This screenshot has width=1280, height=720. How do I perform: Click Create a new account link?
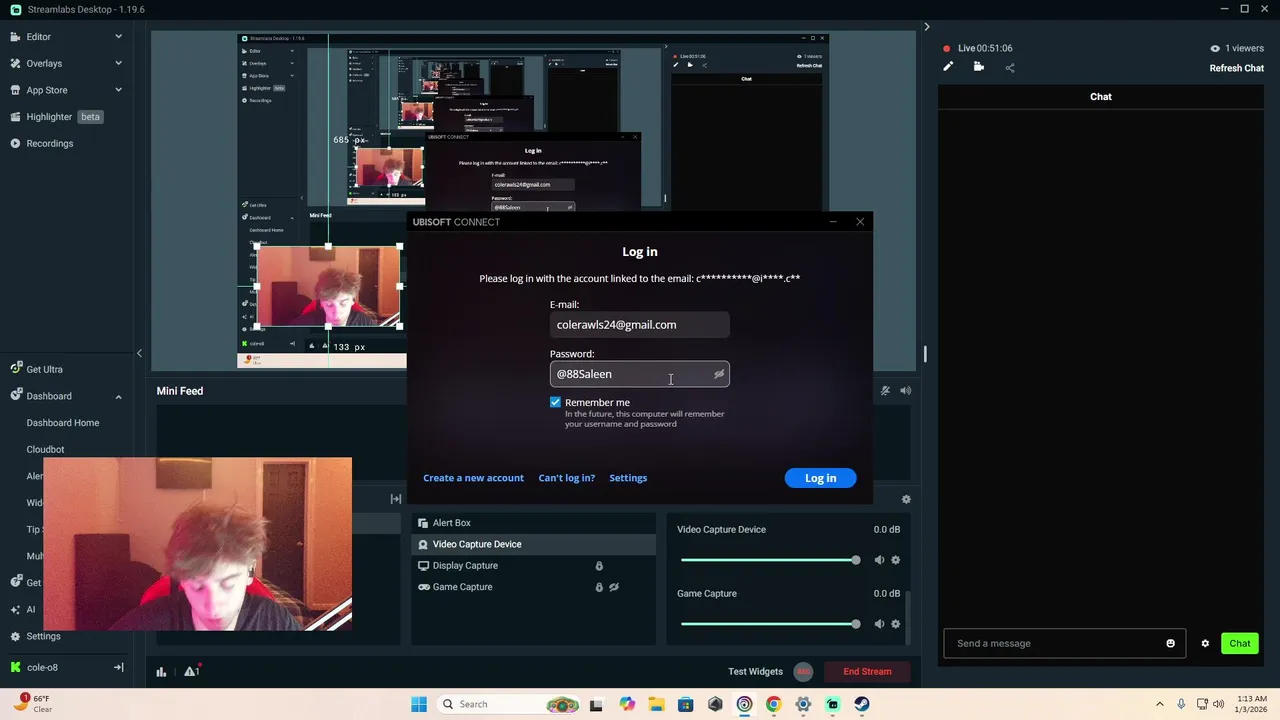click(473, 478)
